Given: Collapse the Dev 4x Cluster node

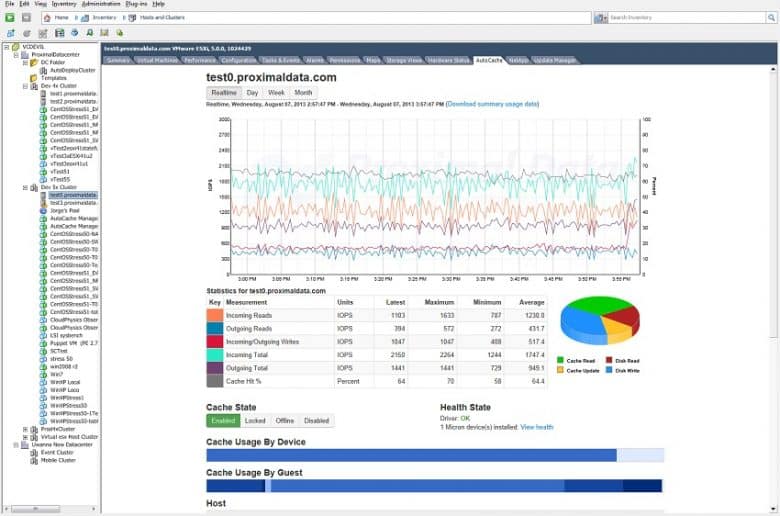Looking at the screenshot, I should click(x=25, y=86).
